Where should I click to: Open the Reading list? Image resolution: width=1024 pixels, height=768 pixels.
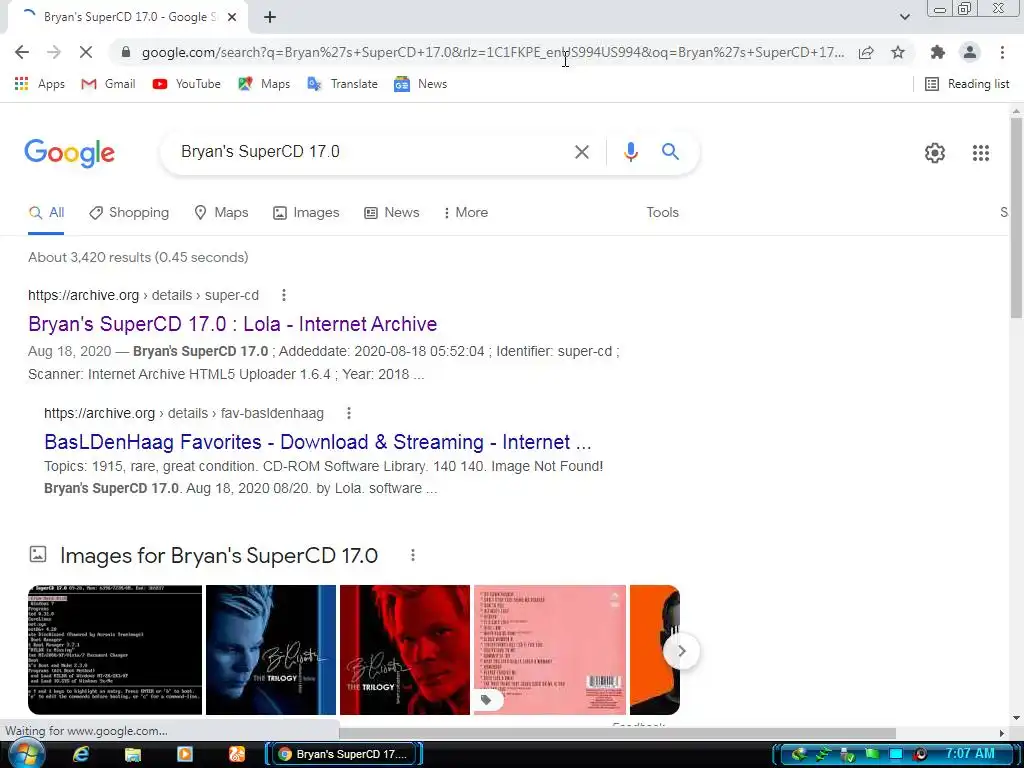[x=967, y=84]
